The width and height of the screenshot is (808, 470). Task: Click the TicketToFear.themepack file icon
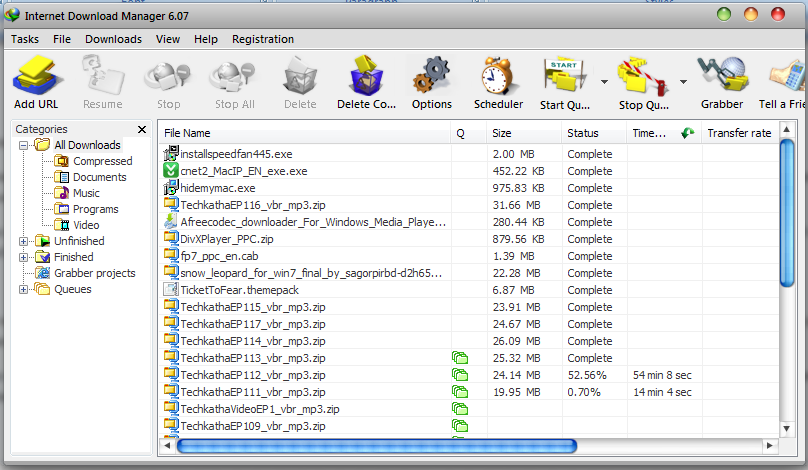(171, 290)
